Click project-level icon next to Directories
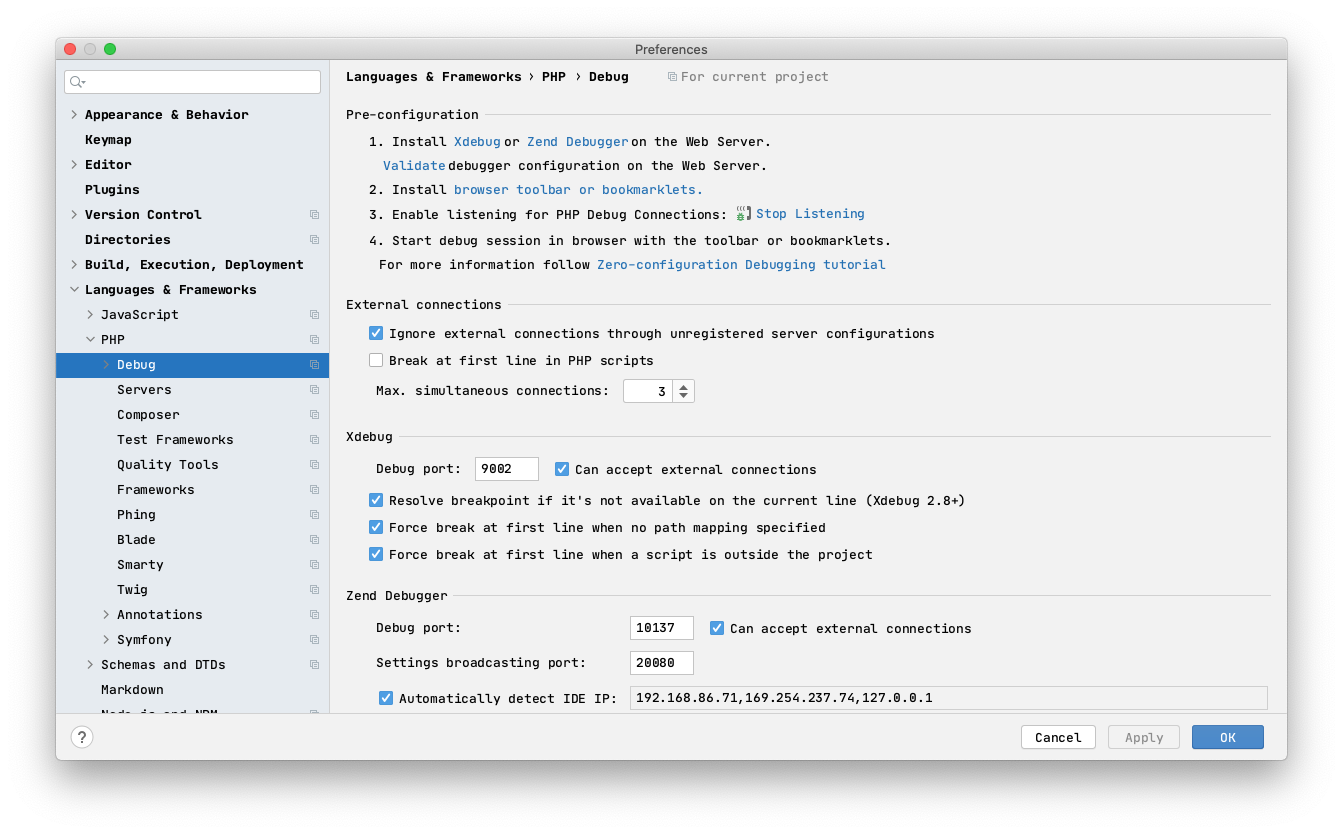The image size is (1343, 834). coord(314,240)
